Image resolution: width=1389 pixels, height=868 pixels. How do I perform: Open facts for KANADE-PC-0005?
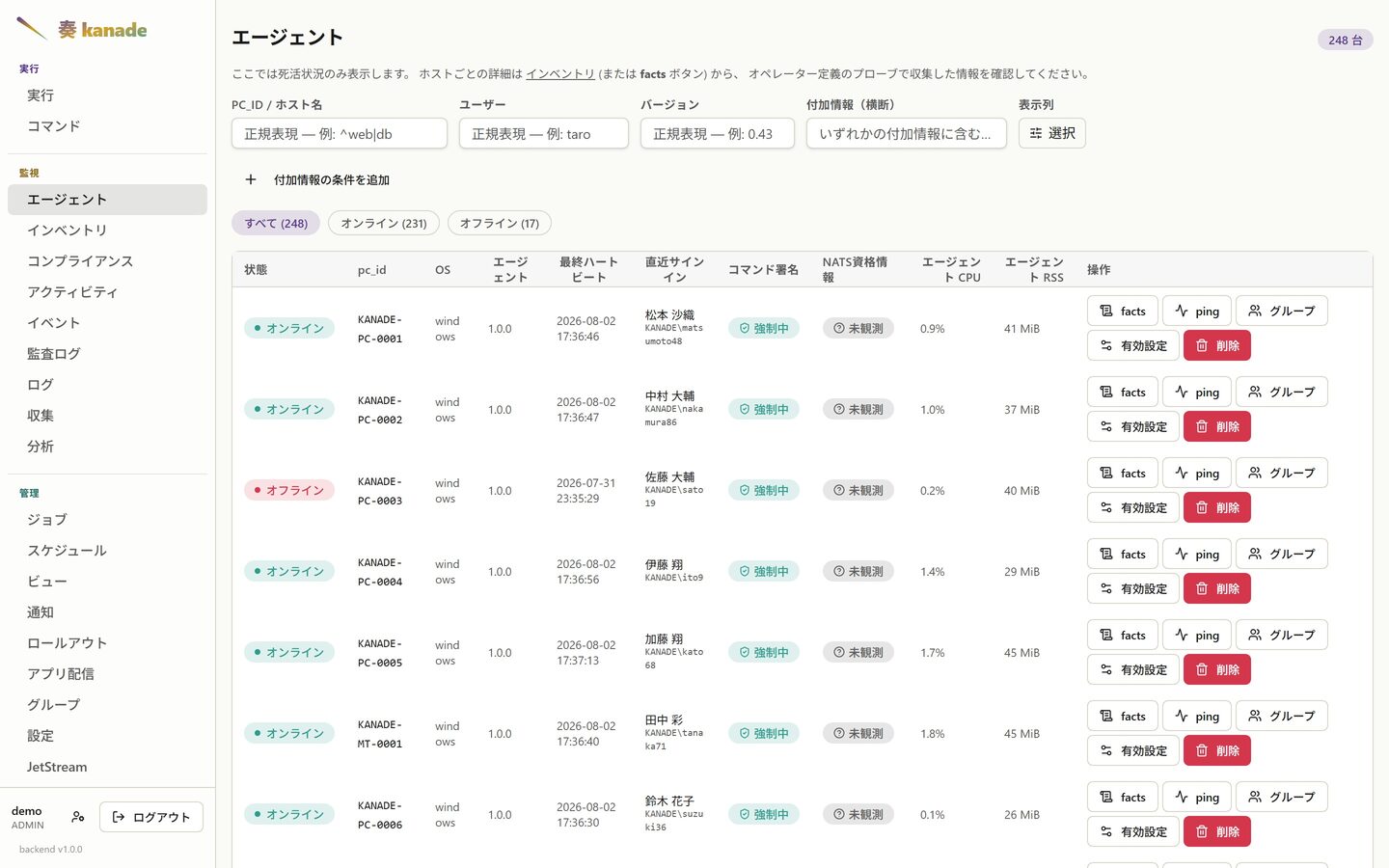tap(1123, 635)
